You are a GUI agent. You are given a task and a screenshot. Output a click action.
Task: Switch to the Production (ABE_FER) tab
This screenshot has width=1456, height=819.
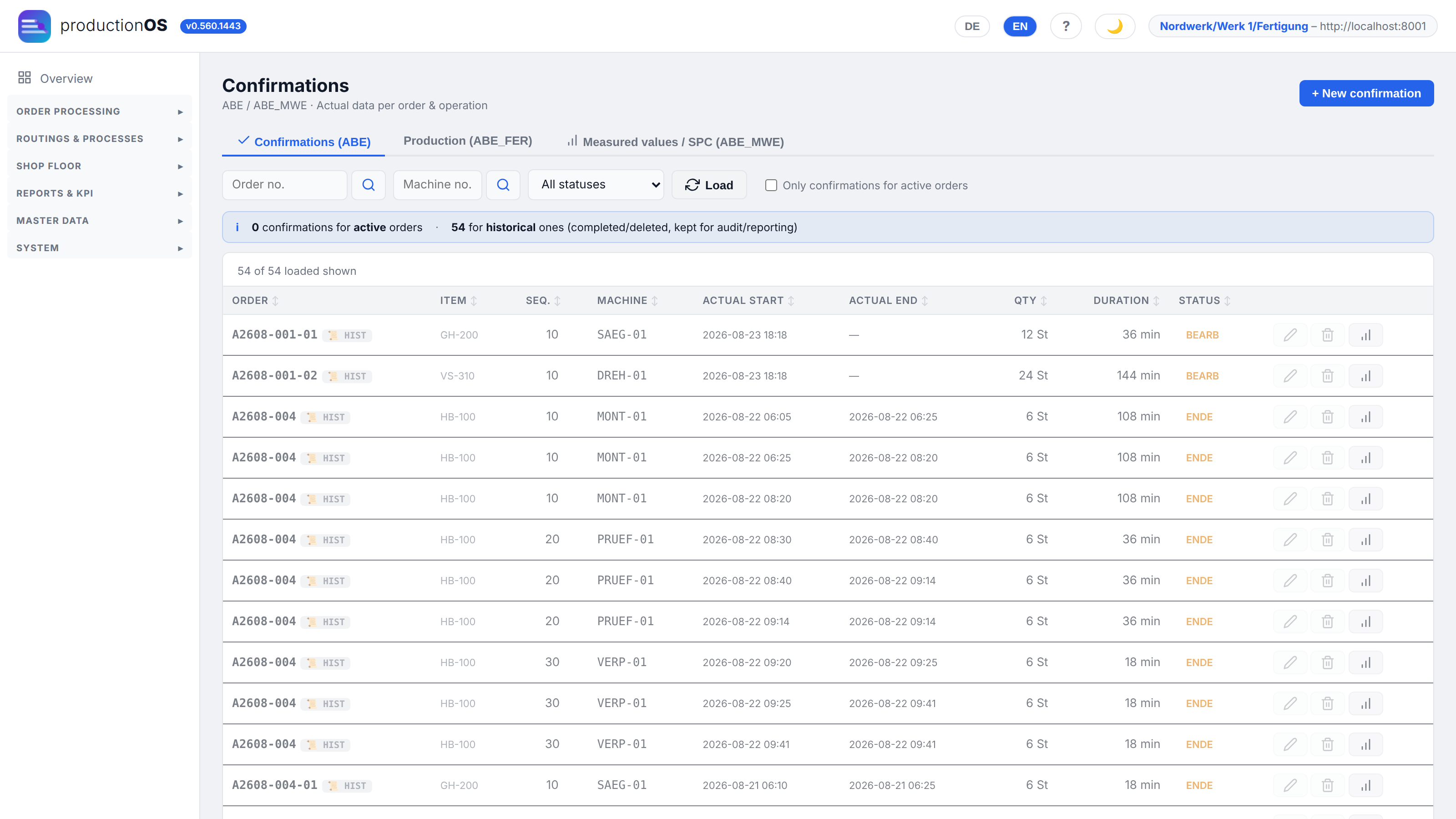[467, 141]
